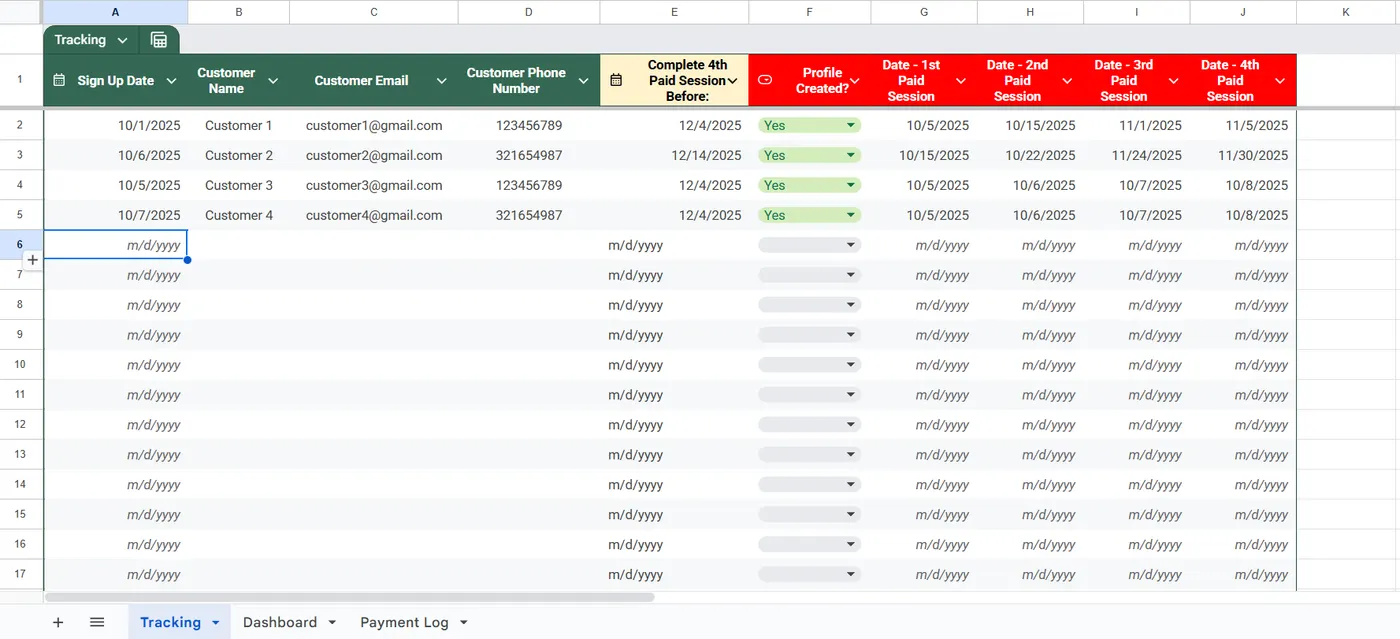This screenshot has width=1400, height=639.
Task: Click the '10/1/2025' sign up date cell
Action: click(116, 125)
